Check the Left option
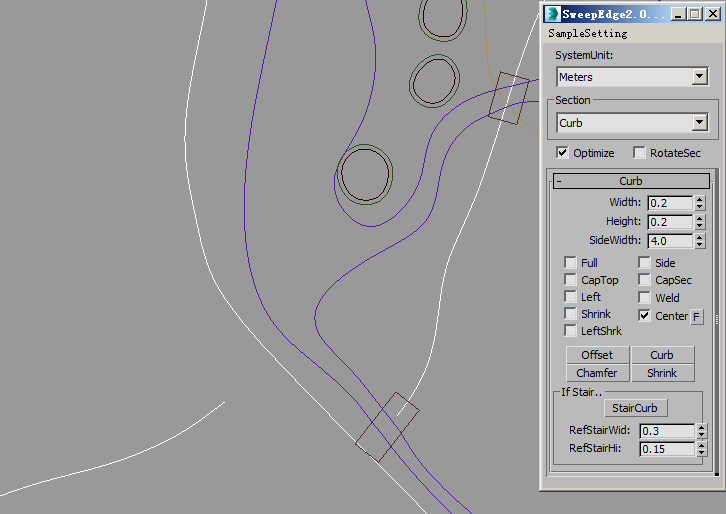The image size is (726, 514). [570, 297]
